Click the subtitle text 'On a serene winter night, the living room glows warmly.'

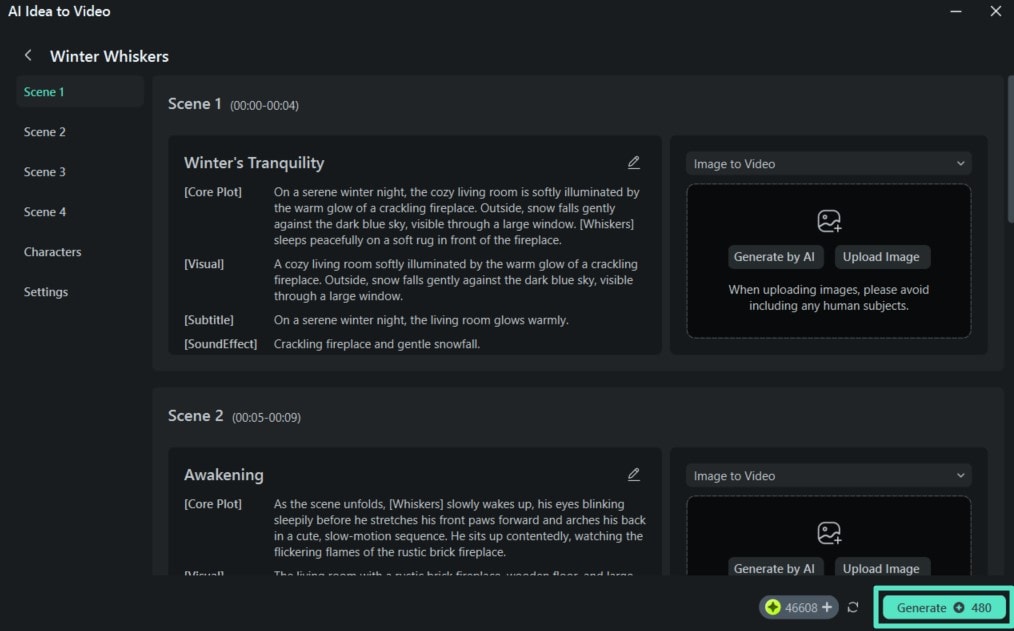tap(421, 320)
